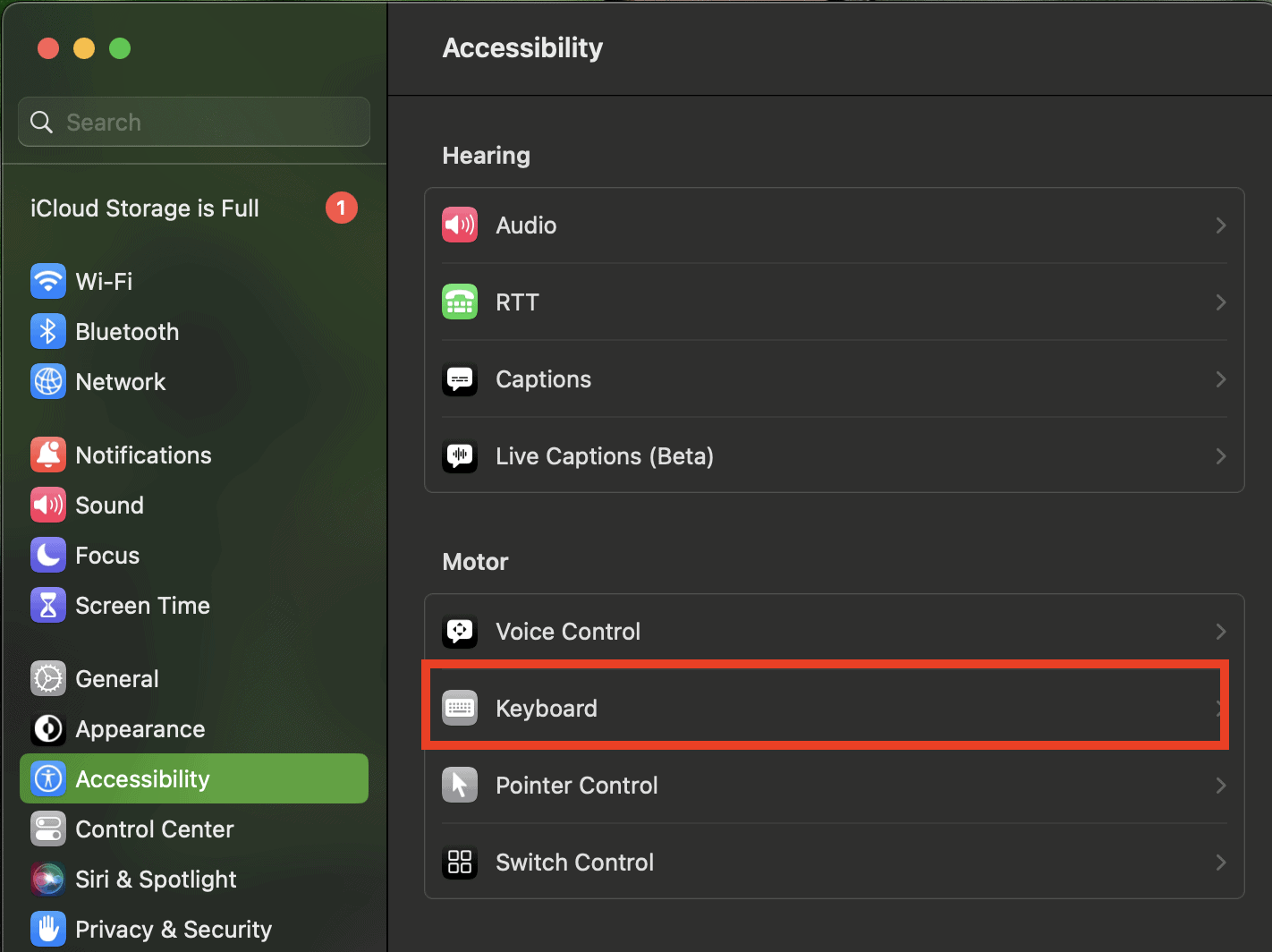This screenshot has height=952, width=1272.
Task: Open the iCloud Storage is Full notice
Action: pyautogui.click(x=145, y=208)
